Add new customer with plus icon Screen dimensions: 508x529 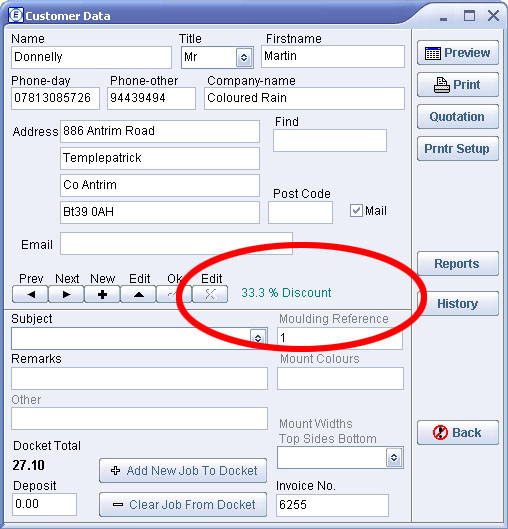[x=102, y=294]
